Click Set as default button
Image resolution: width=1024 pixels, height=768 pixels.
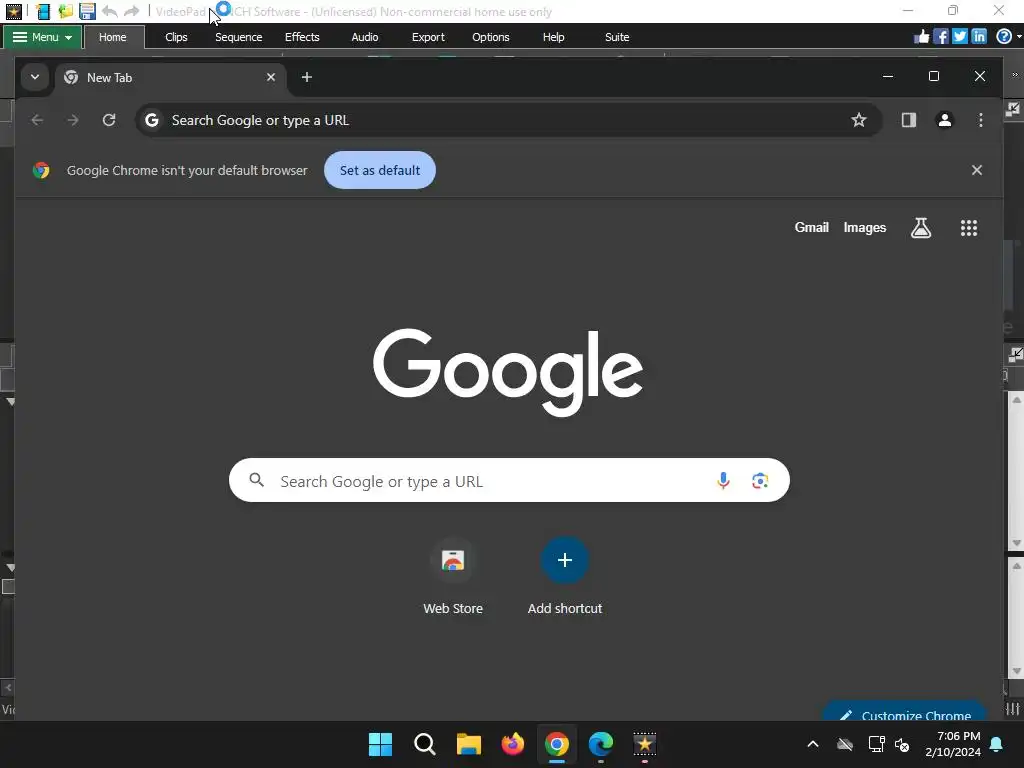coord(380,170)
